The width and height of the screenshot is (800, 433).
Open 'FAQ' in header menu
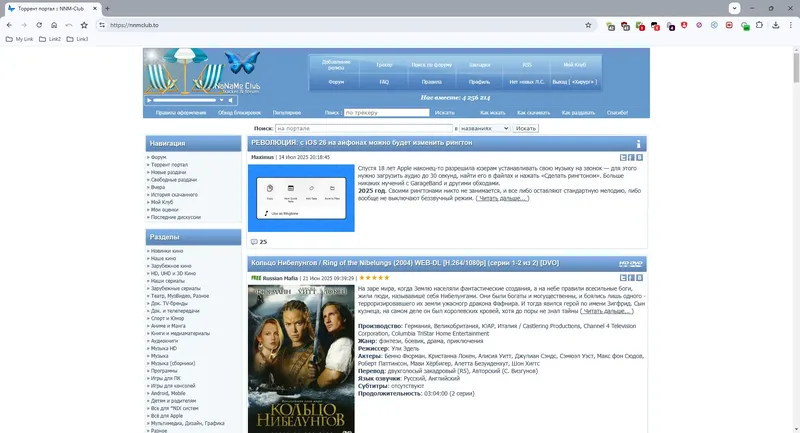384,82
